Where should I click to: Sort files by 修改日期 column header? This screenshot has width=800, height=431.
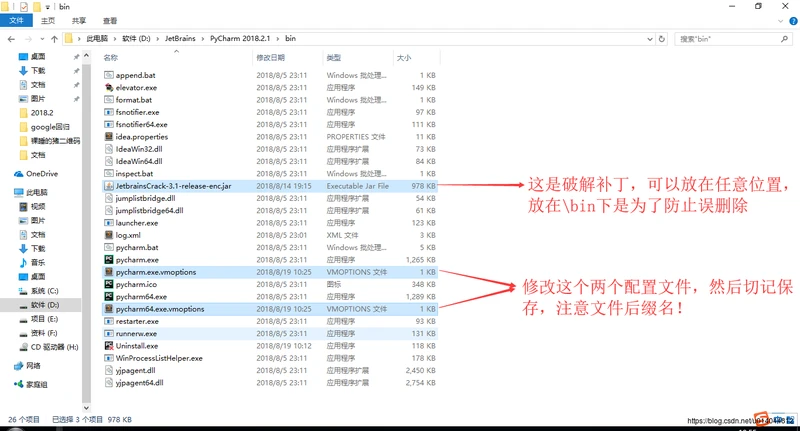[x=271, y=58]
